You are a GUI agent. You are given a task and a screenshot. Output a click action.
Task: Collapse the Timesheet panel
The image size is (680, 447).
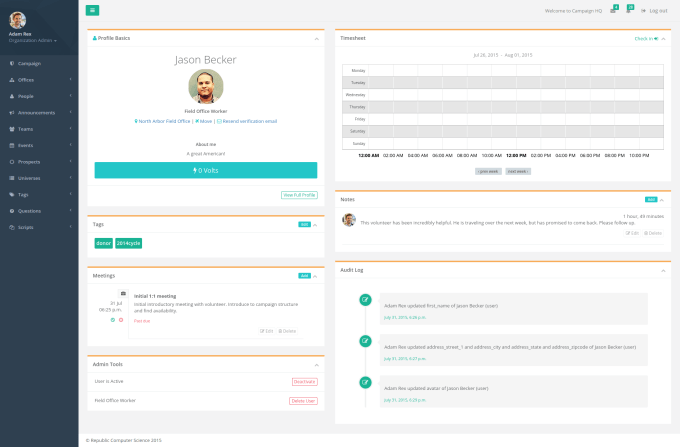663,39
